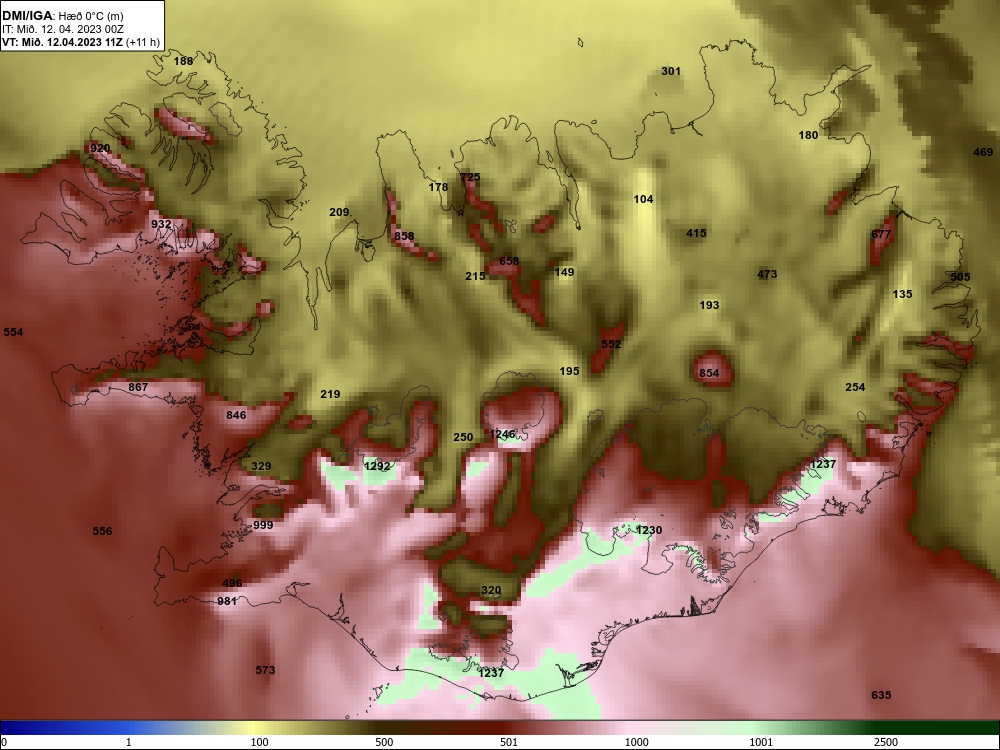The width and height of the screenshot is (1000, 750).
Task: Click the 'IT: Mið. 12. 04. 2023 00Z' line
Action: point(62,29)
